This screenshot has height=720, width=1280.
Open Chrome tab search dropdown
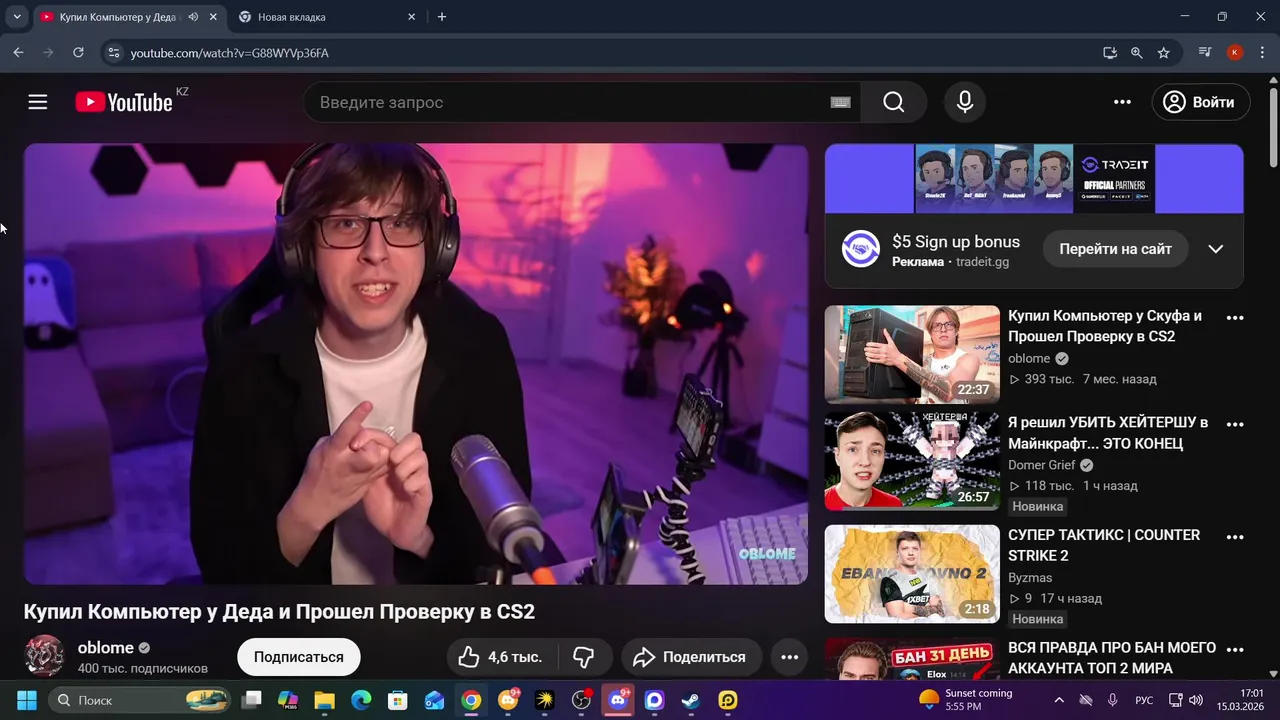point(17,17)
